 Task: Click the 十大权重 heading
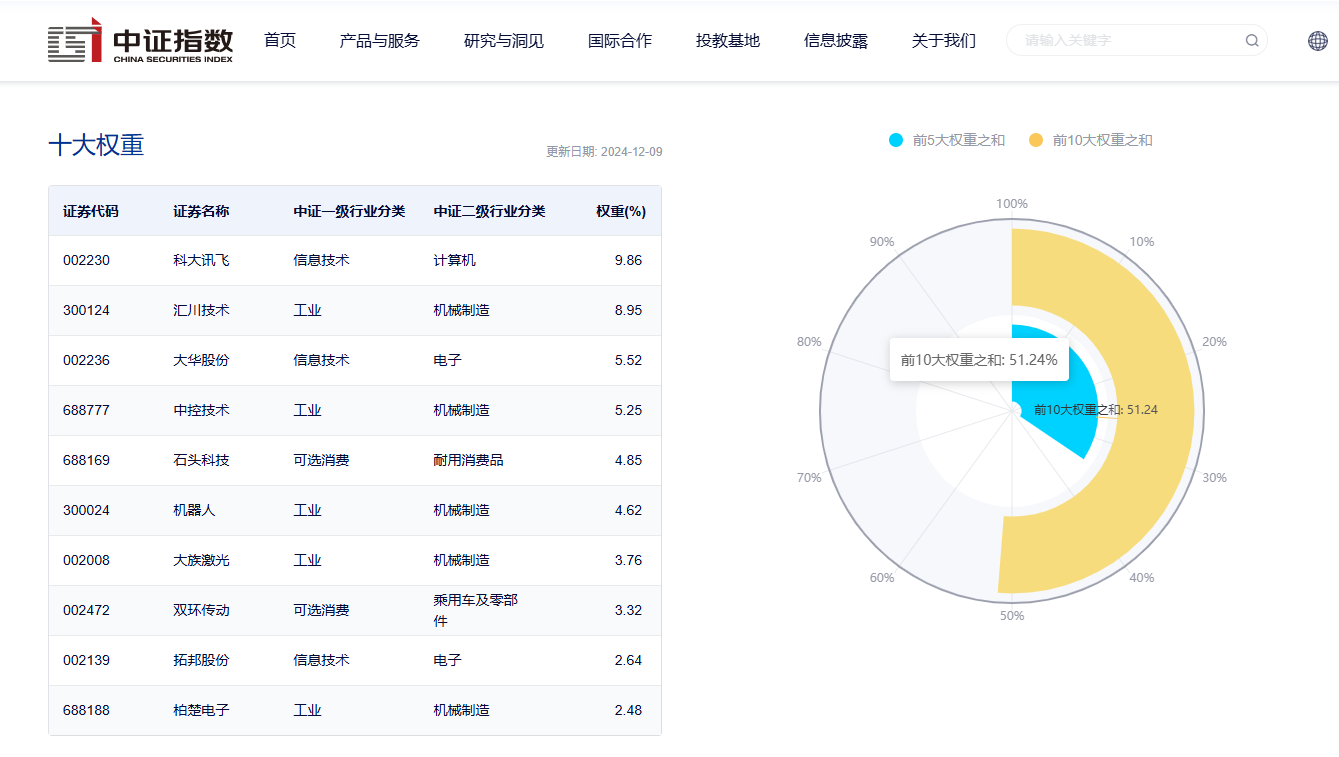point(96,145)
